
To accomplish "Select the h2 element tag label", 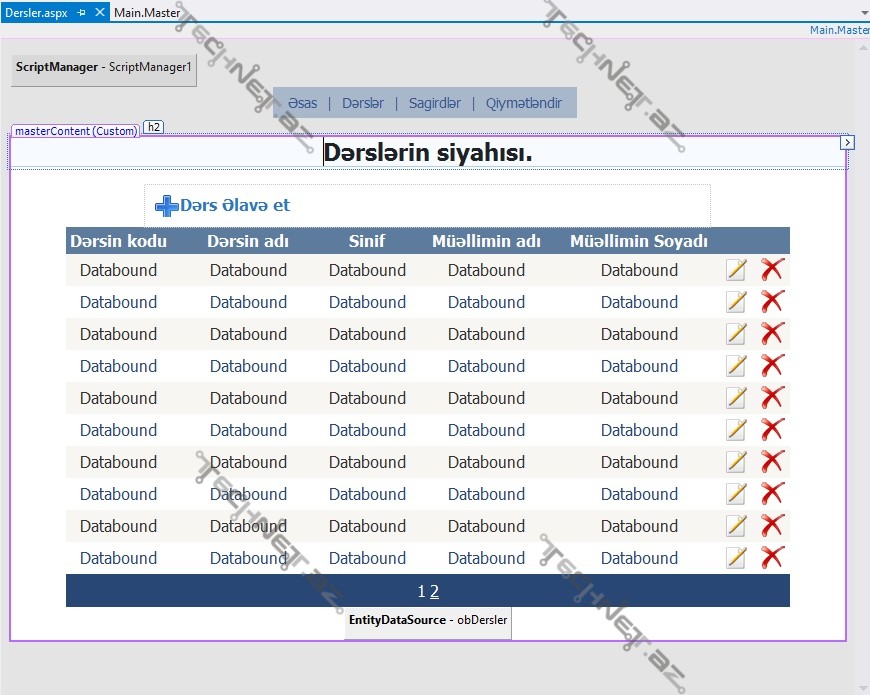I will [154, 127].
